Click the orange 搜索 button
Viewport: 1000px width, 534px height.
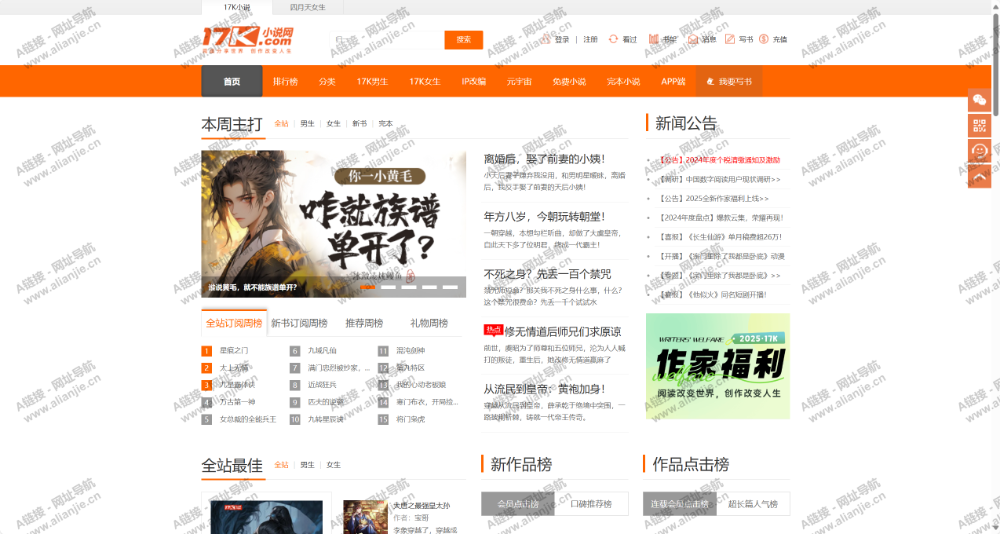(x=464, y=40)
